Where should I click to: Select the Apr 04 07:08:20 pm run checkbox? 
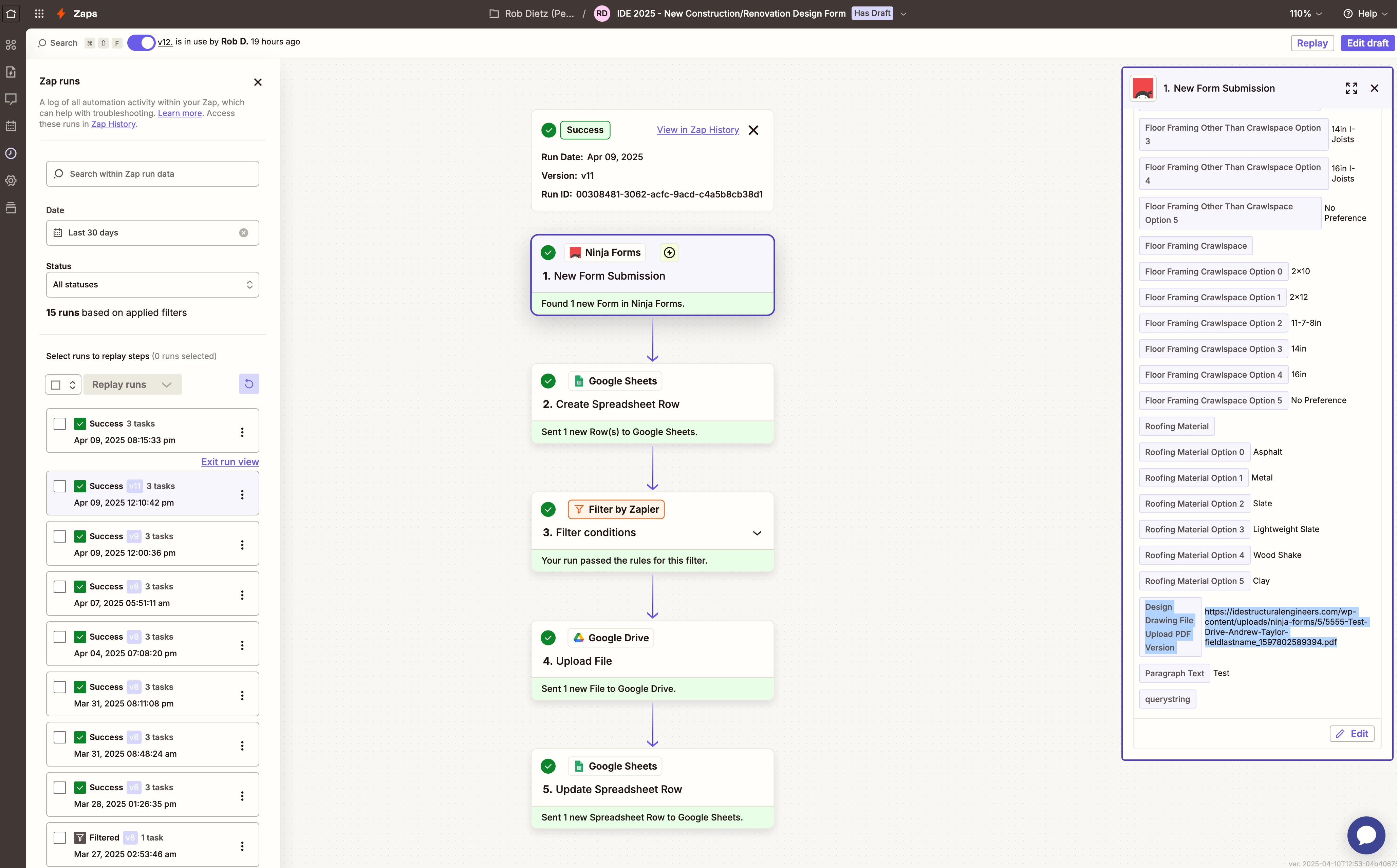tap(60, 637)
